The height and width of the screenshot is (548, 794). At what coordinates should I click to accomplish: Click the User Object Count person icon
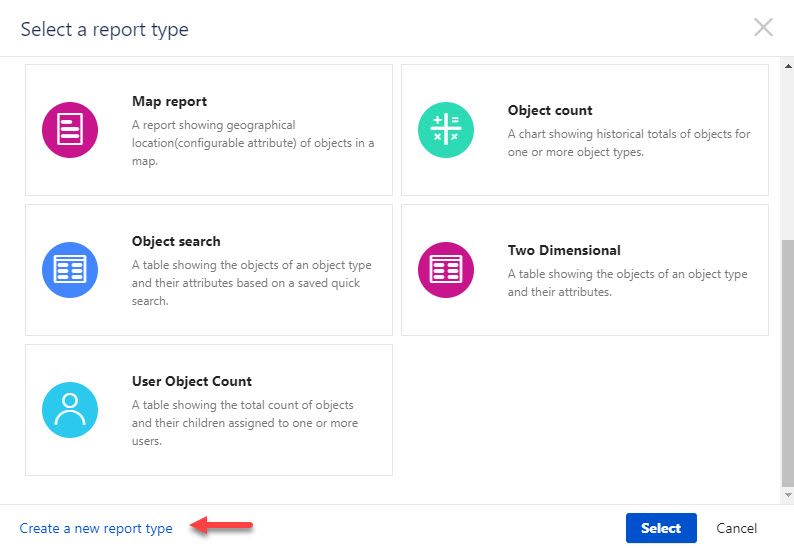[70, 410]
